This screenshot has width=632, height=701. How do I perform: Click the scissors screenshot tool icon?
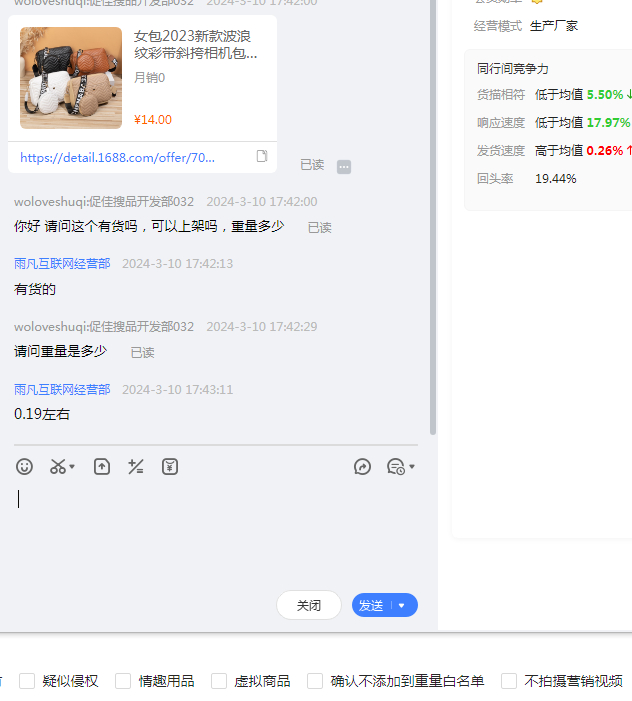[58, 466]
